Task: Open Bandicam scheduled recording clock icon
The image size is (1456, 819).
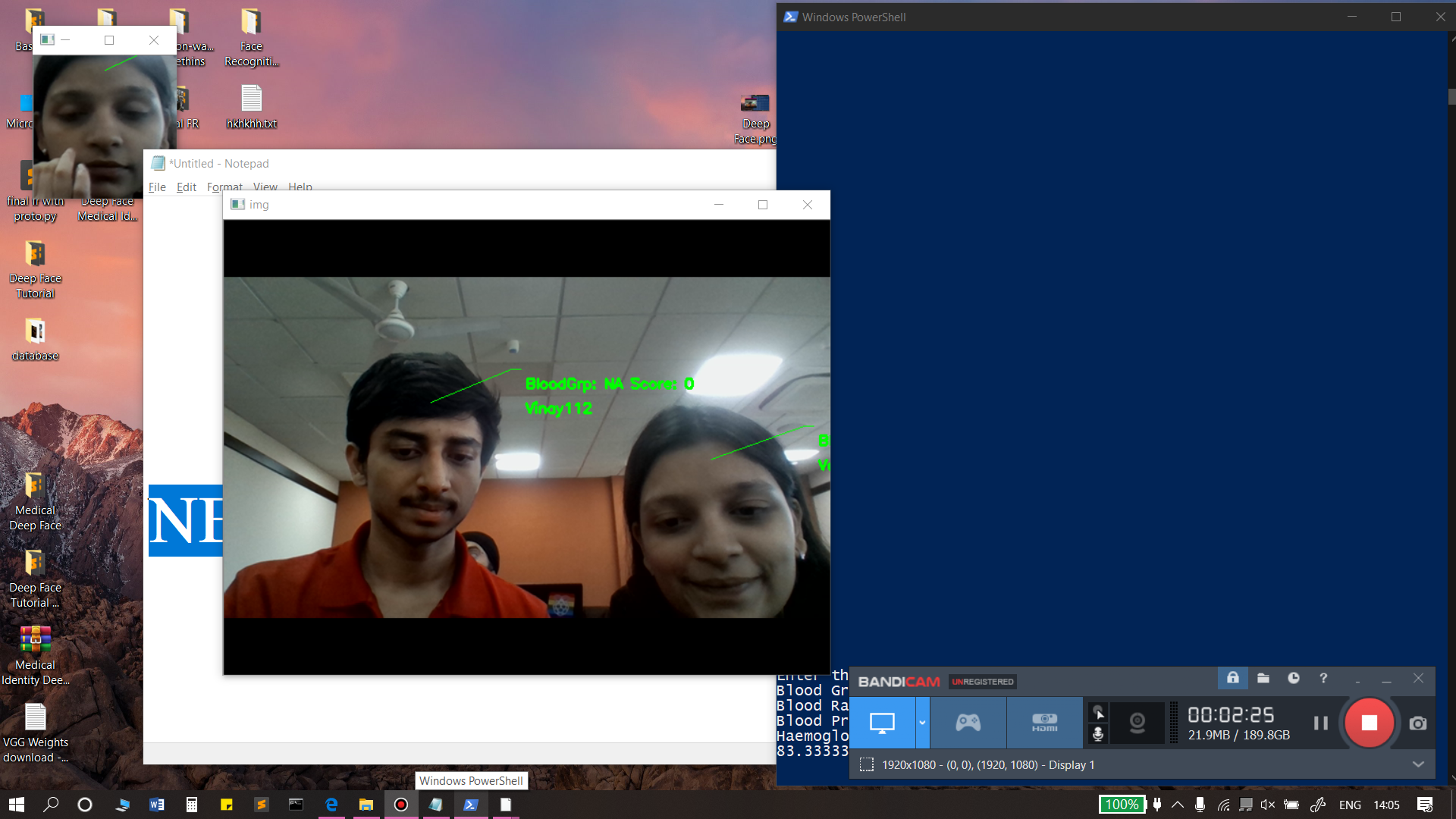Action: [x=1293, y=679]
